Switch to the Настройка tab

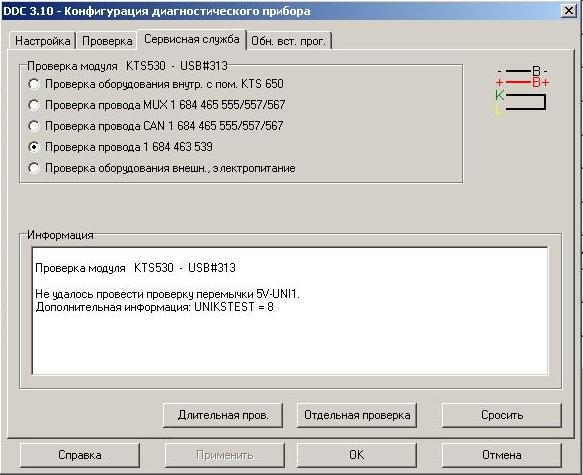pyautogui.click(x=42, y=41)
